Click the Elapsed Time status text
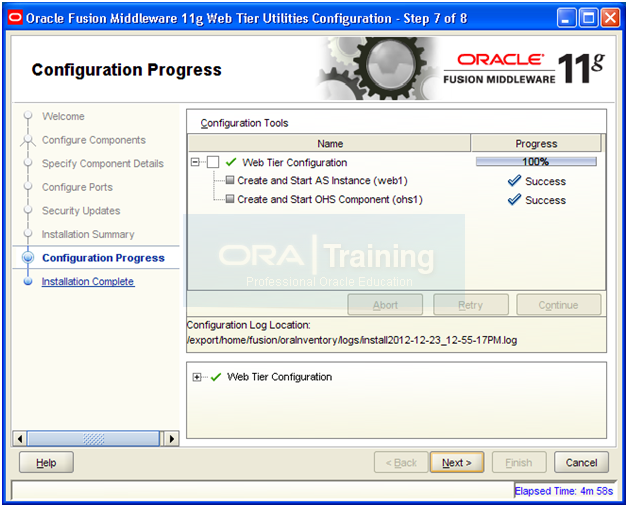628x507 pixels. tap(564, 491)
